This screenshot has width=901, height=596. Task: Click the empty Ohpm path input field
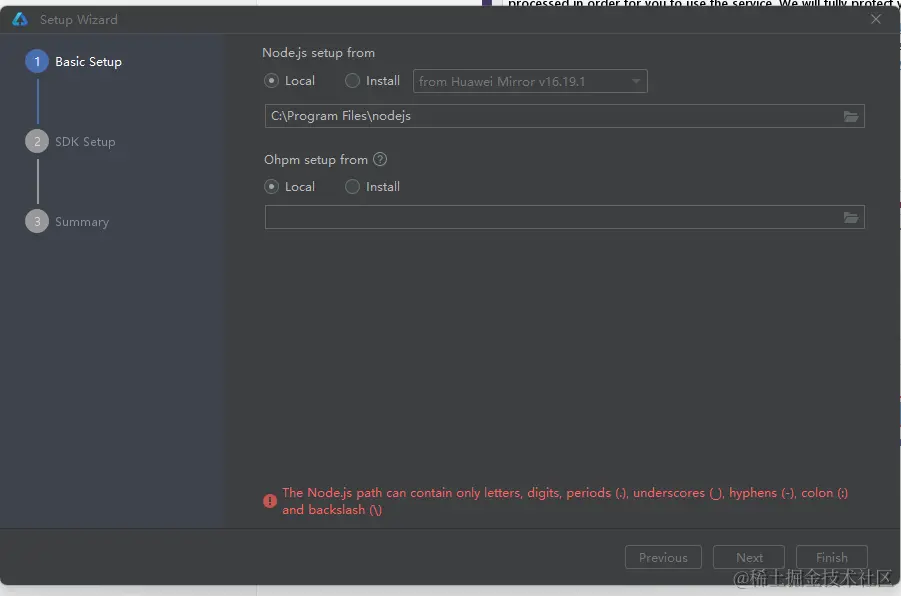click(x=564, y=217)
